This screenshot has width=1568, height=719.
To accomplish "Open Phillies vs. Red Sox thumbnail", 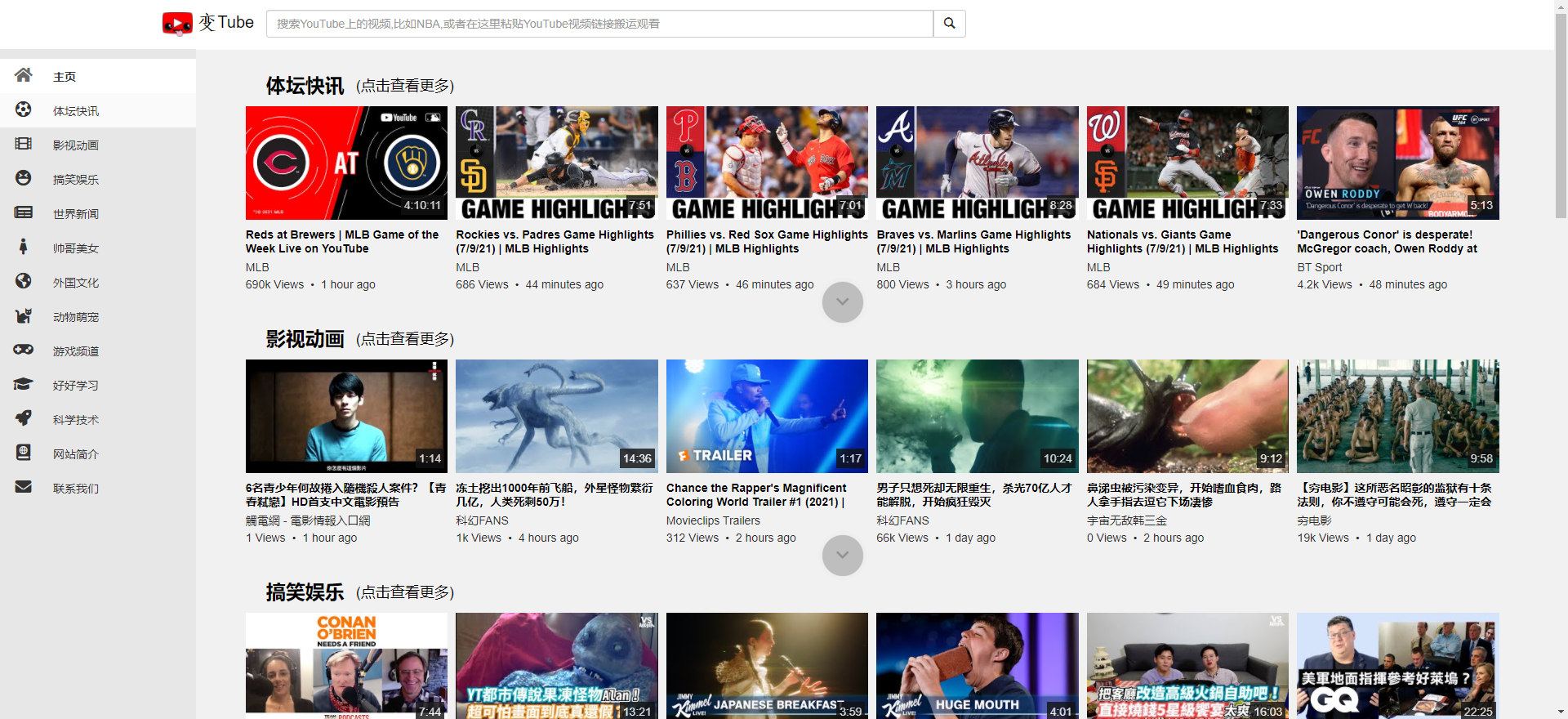I will pos(767,163).
